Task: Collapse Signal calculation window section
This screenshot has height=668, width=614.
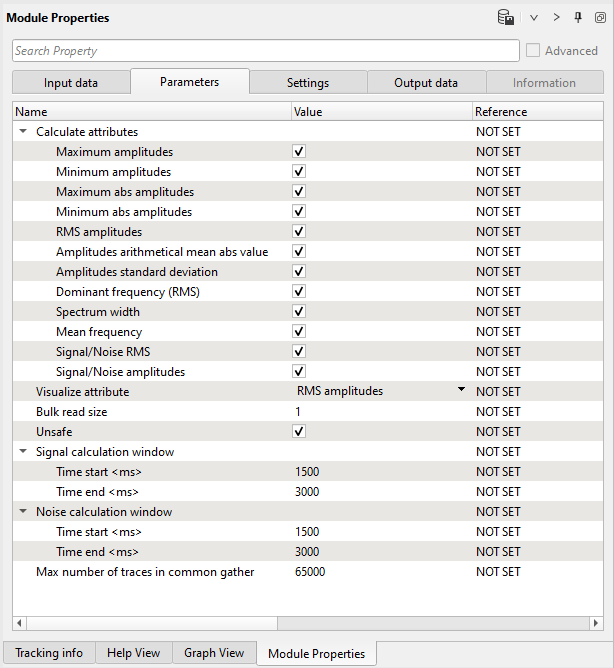Action: tap(23, 452)
